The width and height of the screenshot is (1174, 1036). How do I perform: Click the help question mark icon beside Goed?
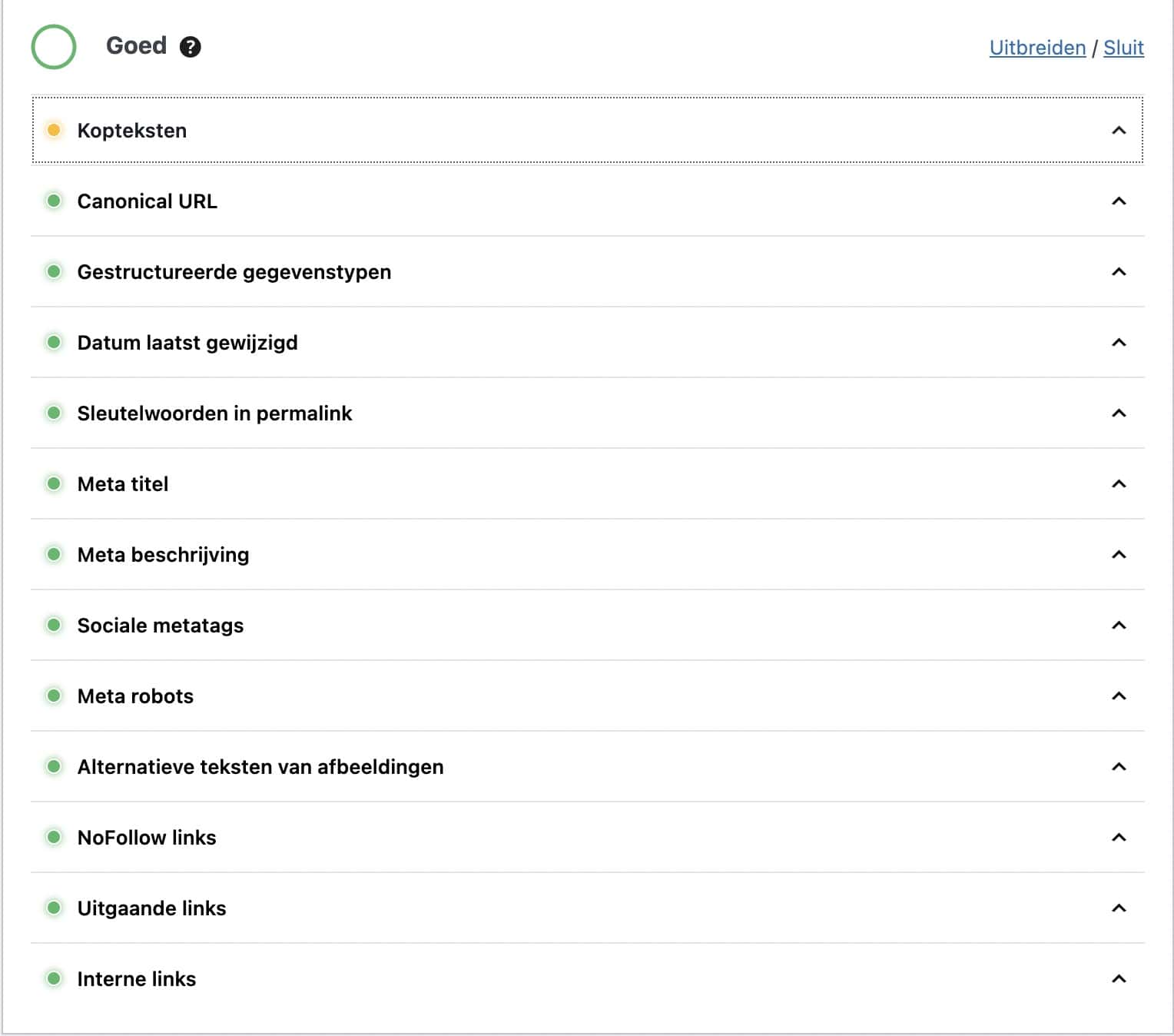[x=190, y=47]
